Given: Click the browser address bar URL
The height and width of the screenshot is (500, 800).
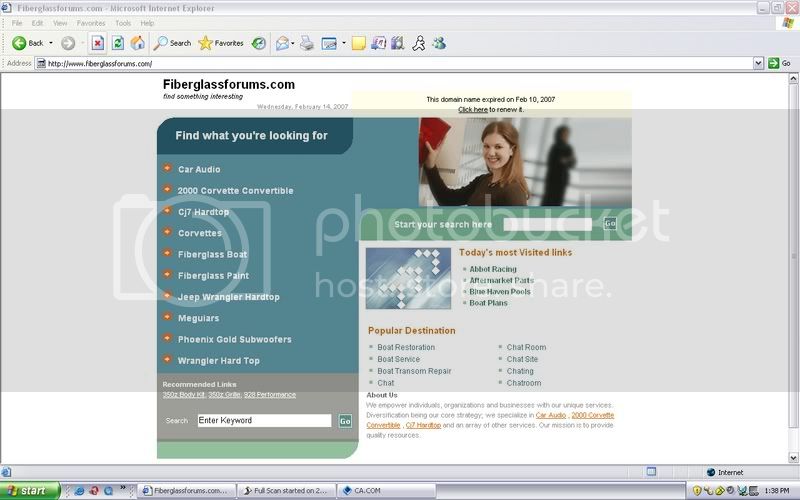Looking at the screenshot, I should coord(100,64).
